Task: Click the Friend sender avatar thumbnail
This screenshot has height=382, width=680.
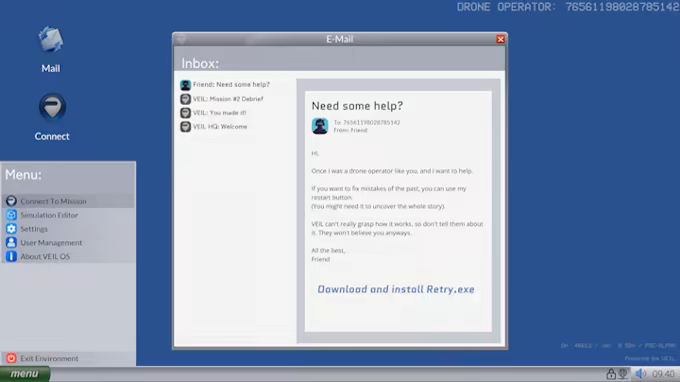Action: coord(320,126)
